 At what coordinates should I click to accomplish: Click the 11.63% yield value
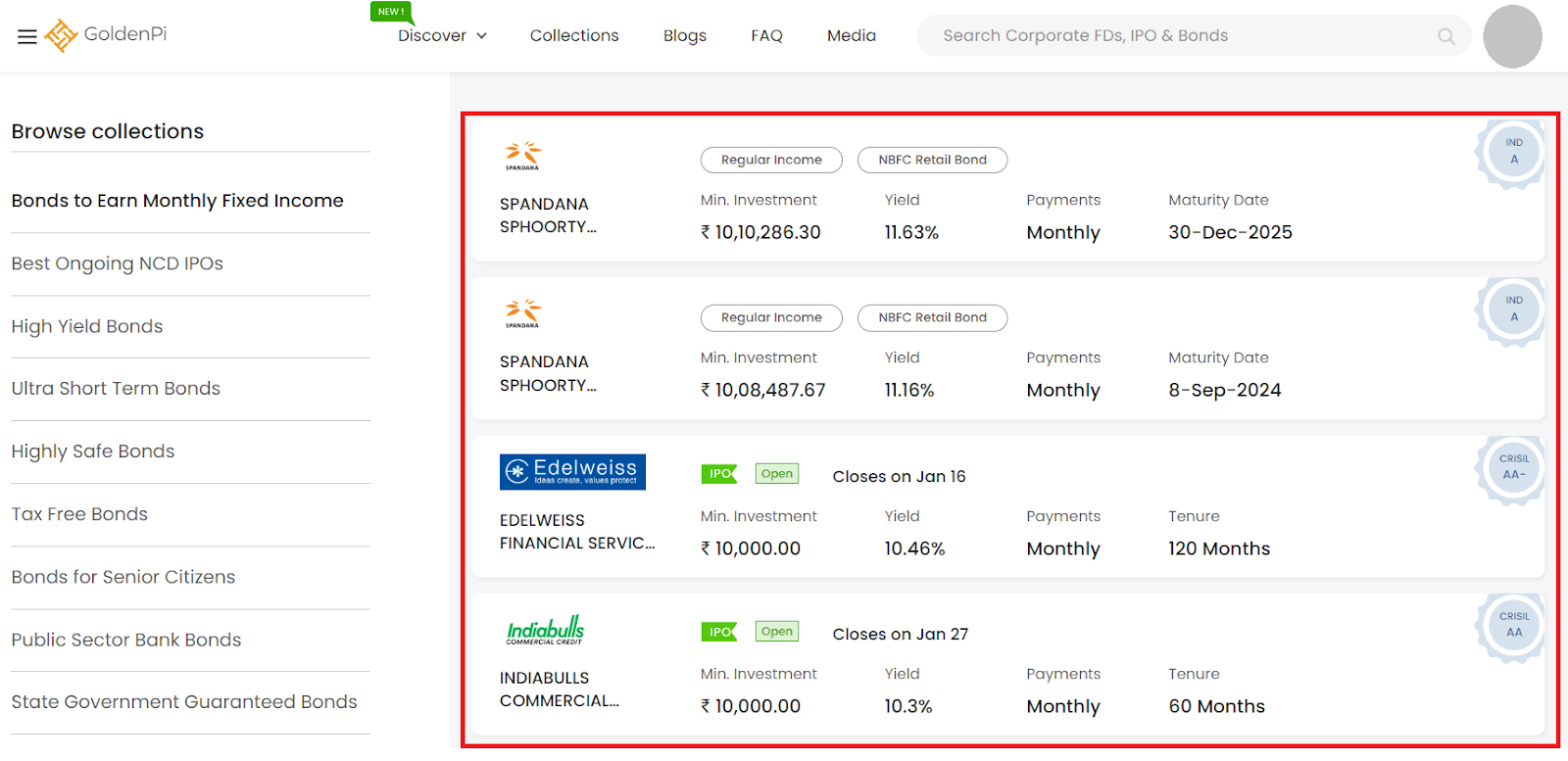pyautogui.click(x=911, y=233)
